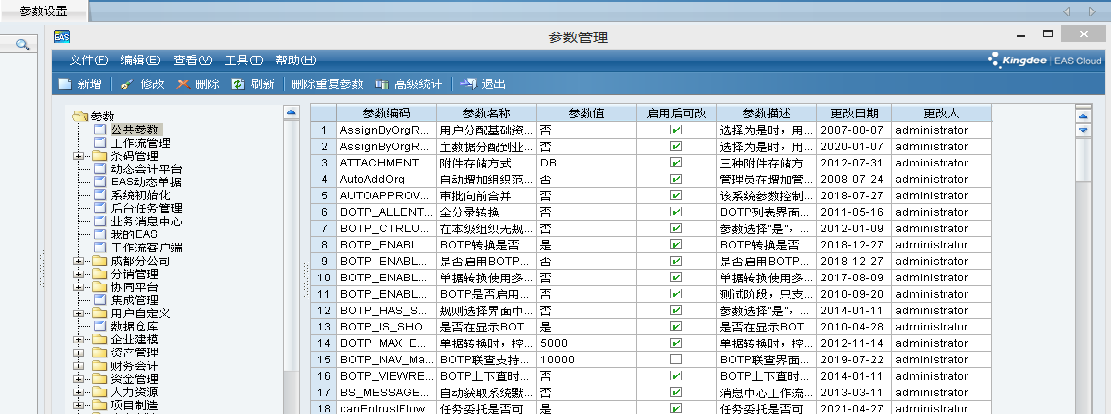This screenshot has height=415, width=1111.
Task: Click the 刷新 green arrows toolbar icon
Action: point(239,84)
